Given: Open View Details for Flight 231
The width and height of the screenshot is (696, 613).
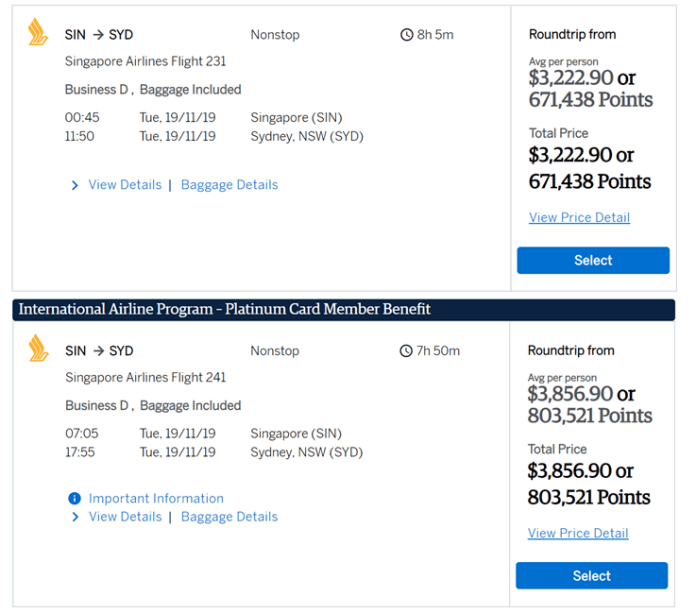Looking at the screenshot, I should (125, 185).
